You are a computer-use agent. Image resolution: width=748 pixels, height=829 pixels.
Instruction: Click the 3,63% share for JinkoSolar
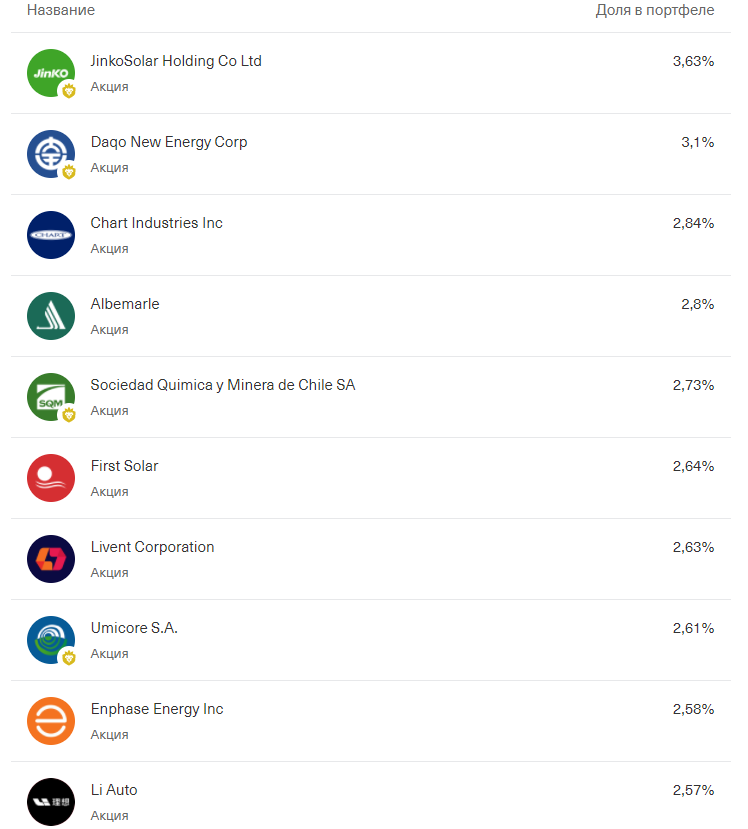[693, 61]
